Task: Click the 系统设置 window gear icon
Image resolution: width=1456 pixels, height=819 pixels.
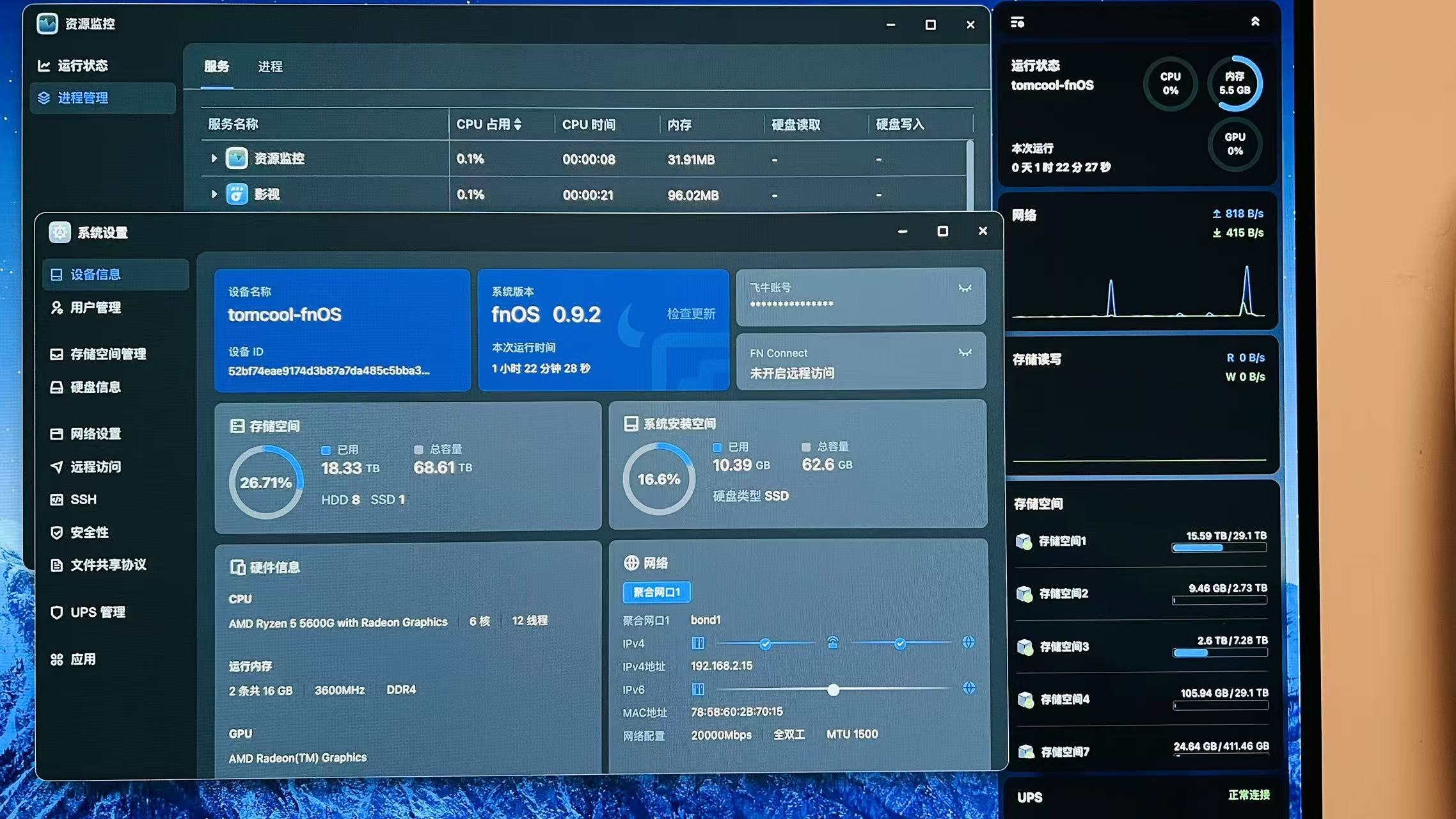Action: (x=59, y=232)
